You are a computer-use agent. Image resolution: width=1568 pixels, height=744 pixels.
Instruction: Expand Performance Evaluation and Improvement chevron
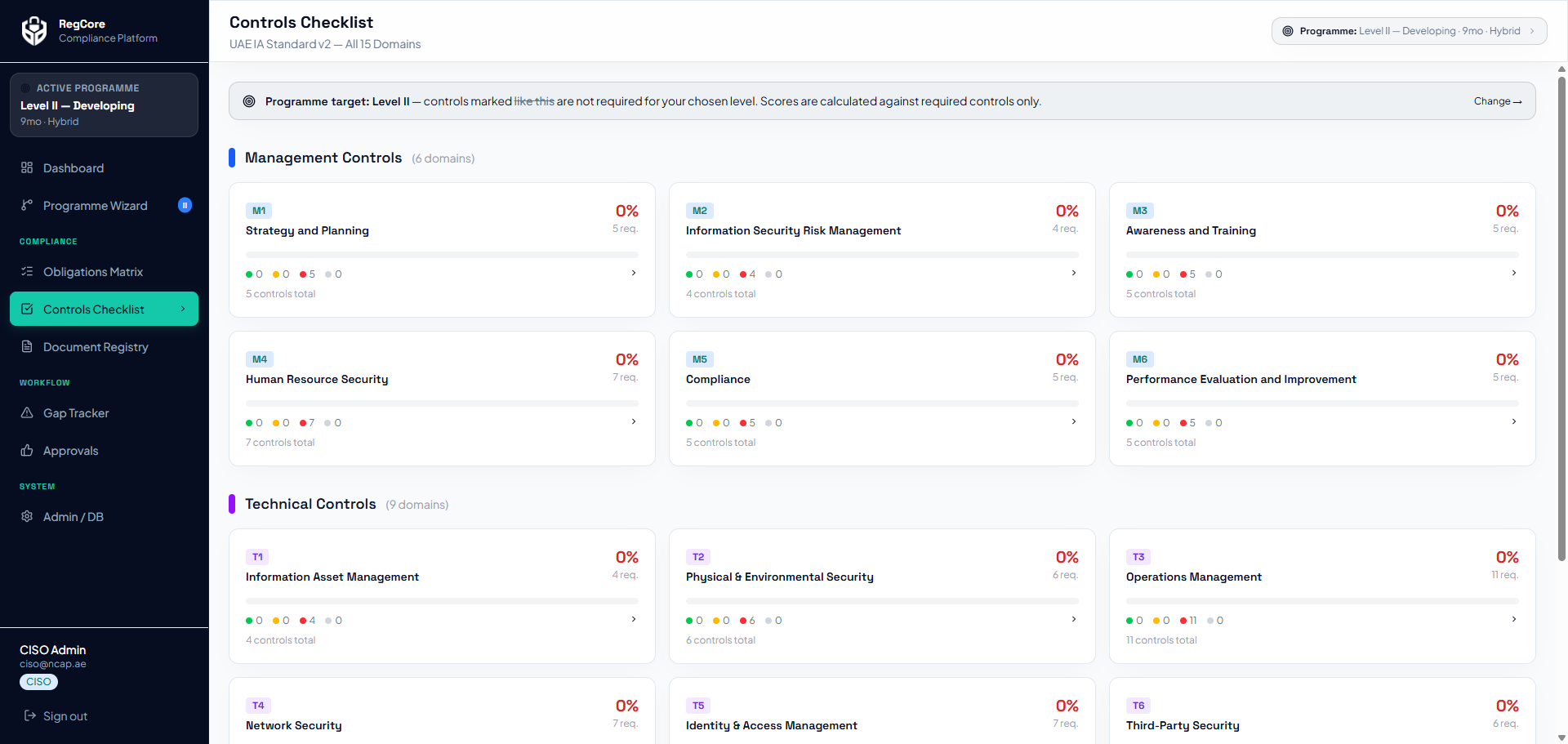coord(1514,421)
